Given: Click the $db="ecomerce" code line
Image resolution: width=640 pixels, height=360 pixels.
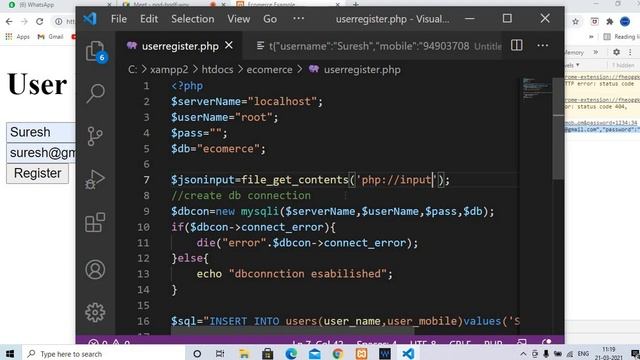Looking at the screenshot, I should pos(218,149).
